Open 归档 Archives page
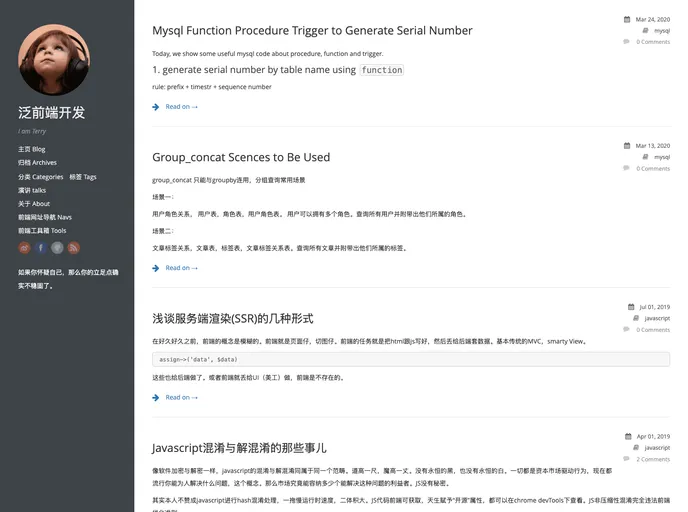 click(x=37, y=163)
